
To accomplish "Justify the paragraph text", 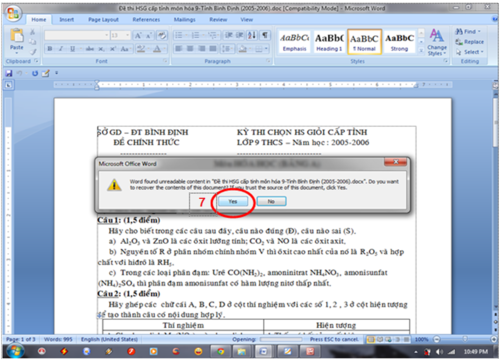I will point(213,49).
